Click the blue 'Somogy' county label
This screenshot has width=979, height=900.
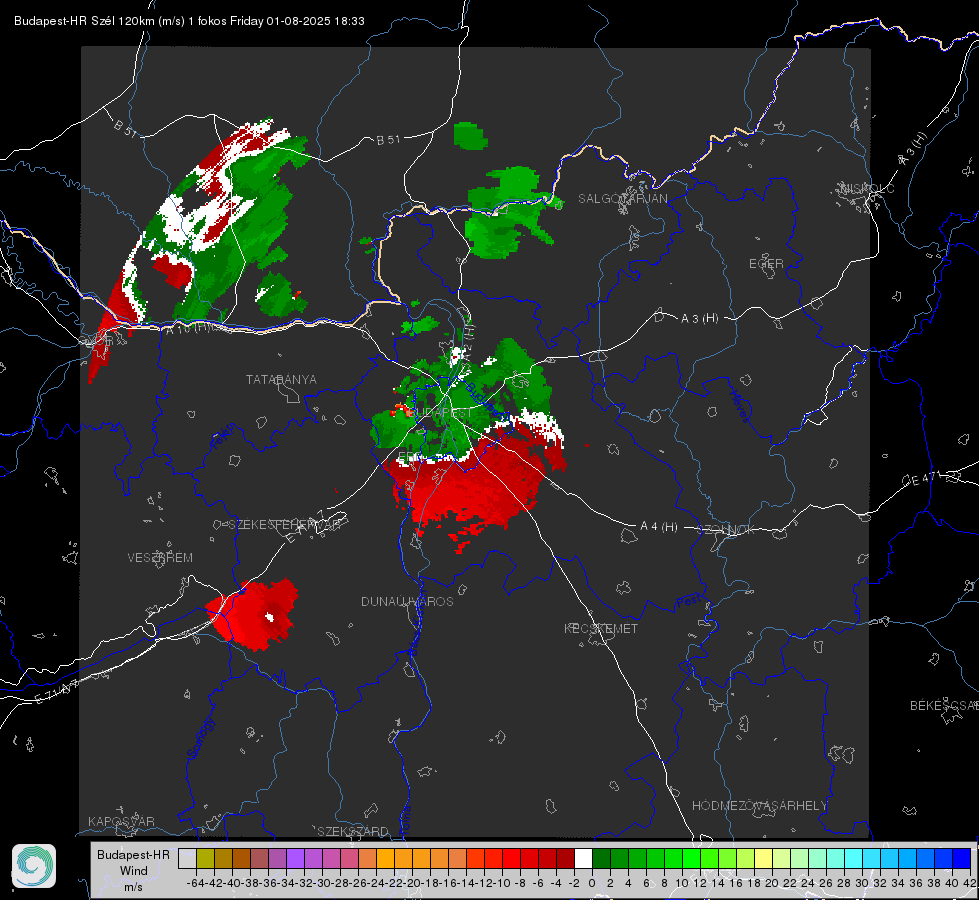tap(200, 738)
